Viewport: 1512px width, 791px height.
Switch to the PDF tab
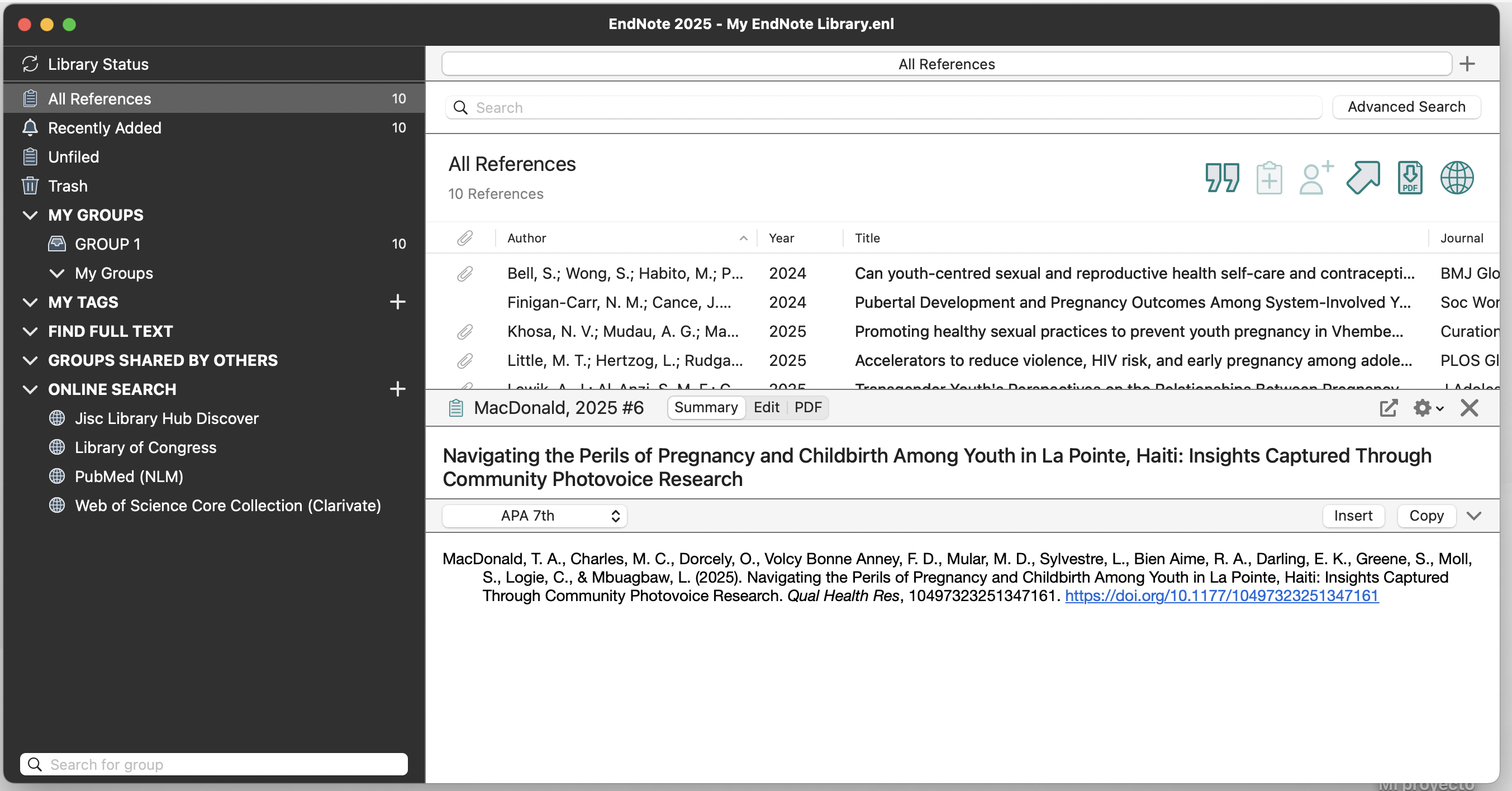tap(807, 407)
